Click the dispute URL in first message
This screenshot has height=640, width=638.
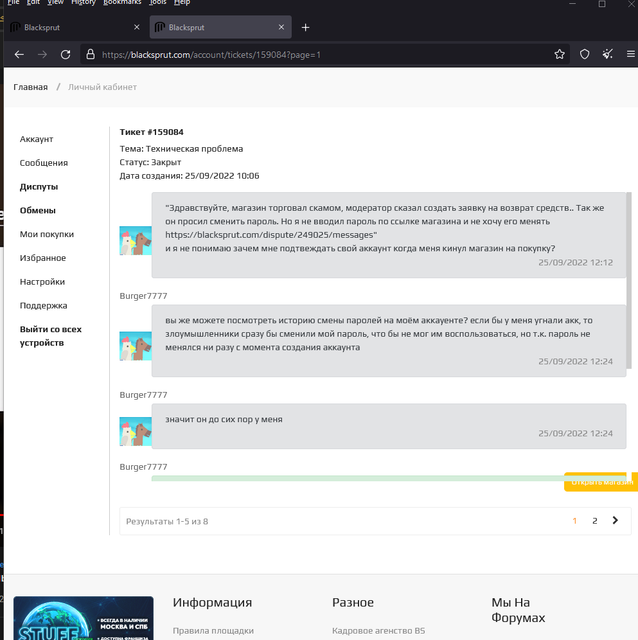pos(271,235)
